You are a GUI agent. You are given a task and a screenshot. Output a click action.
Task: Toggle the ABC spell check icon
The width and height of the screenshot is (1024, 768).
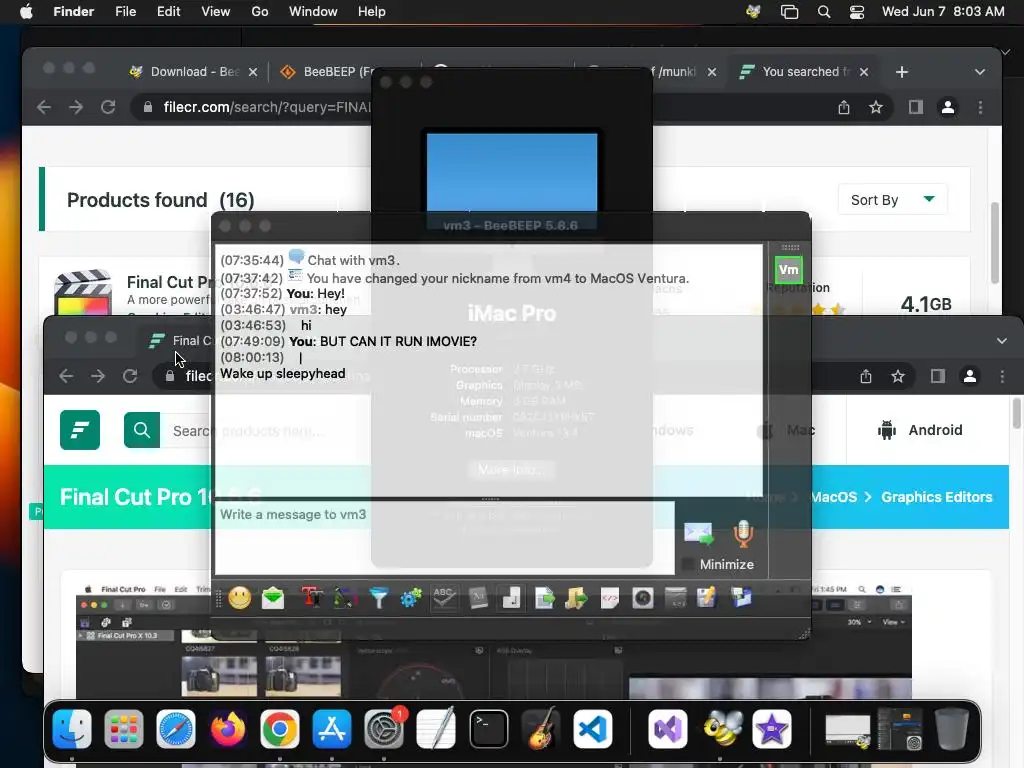click(x=444, y=598)
